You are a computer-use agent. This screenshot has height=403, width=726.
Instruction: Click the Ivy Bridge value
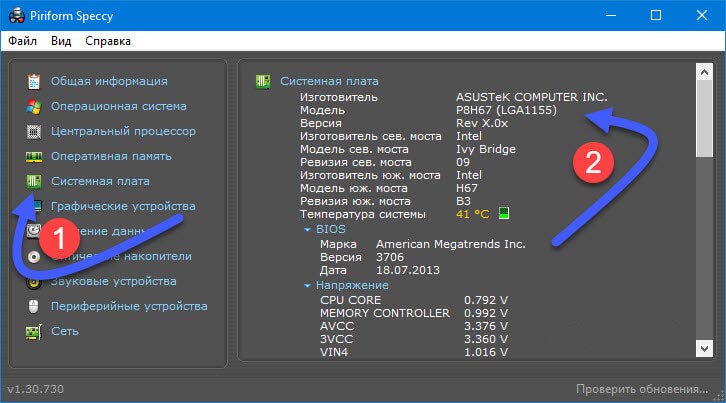tap(486, 149)
